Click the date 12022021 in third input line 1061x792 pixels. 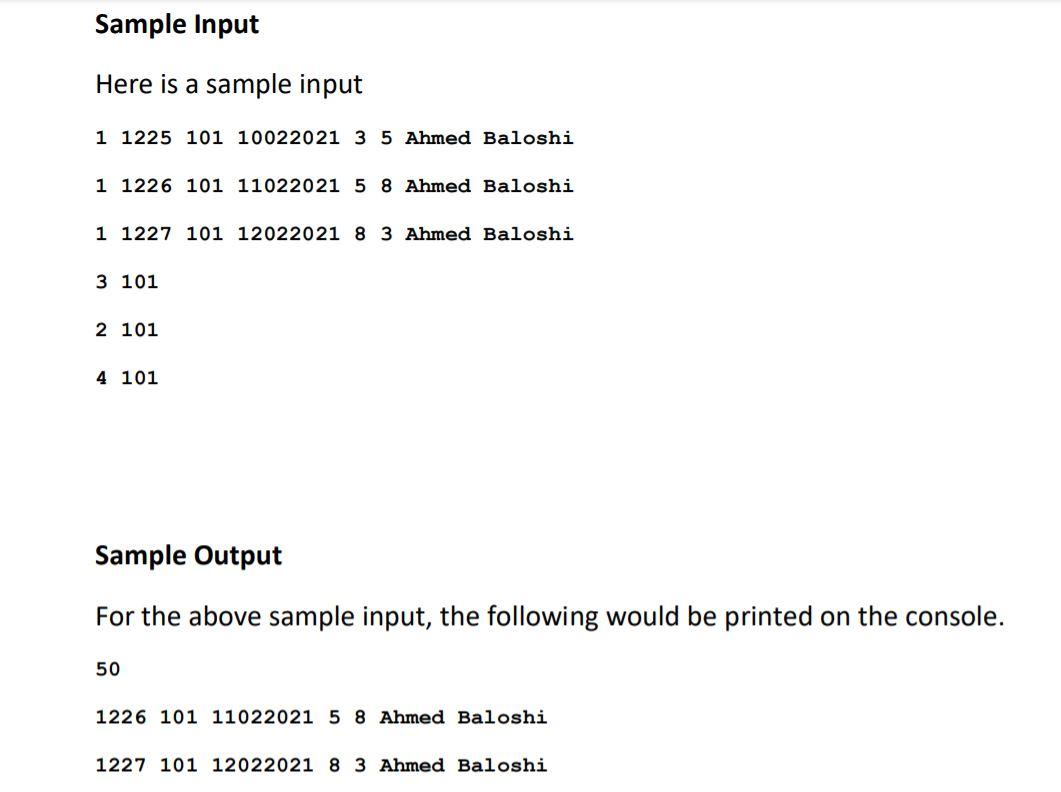pyautogui.click(x=288, y=234)
